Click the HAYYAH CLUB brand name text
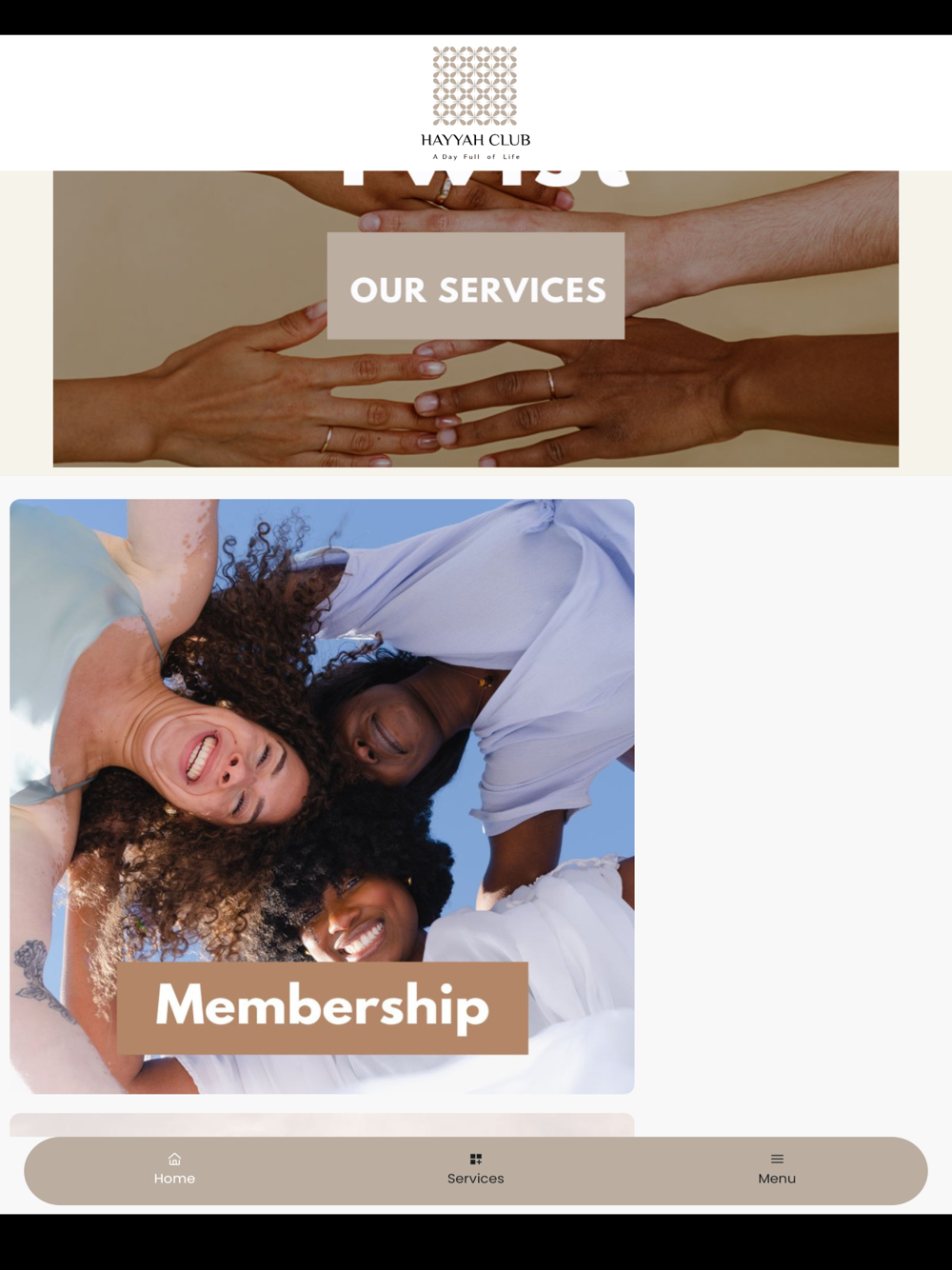952x1270 pixels. tap(476, 140)
